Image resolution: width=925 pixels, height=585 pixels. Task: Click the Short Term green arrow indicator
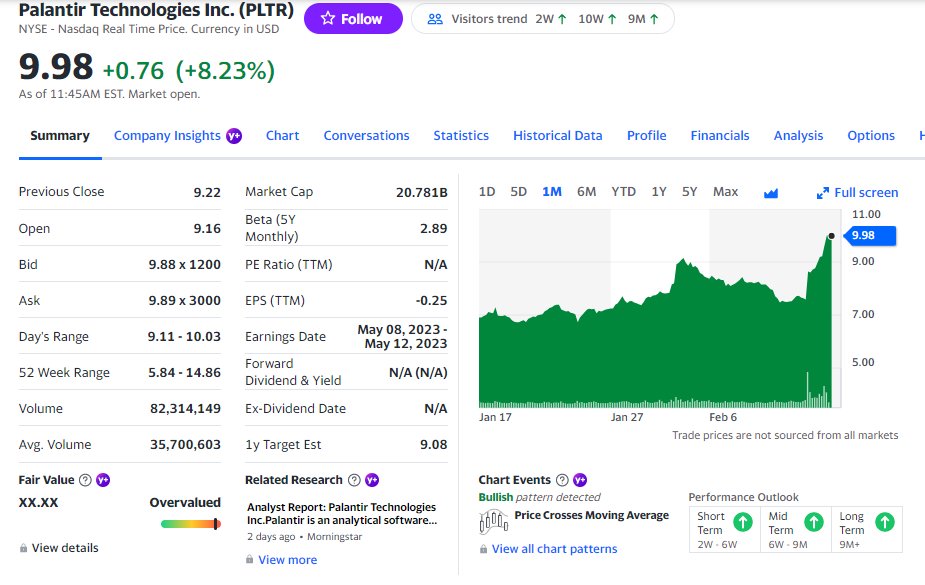click(x=743, y=522)
